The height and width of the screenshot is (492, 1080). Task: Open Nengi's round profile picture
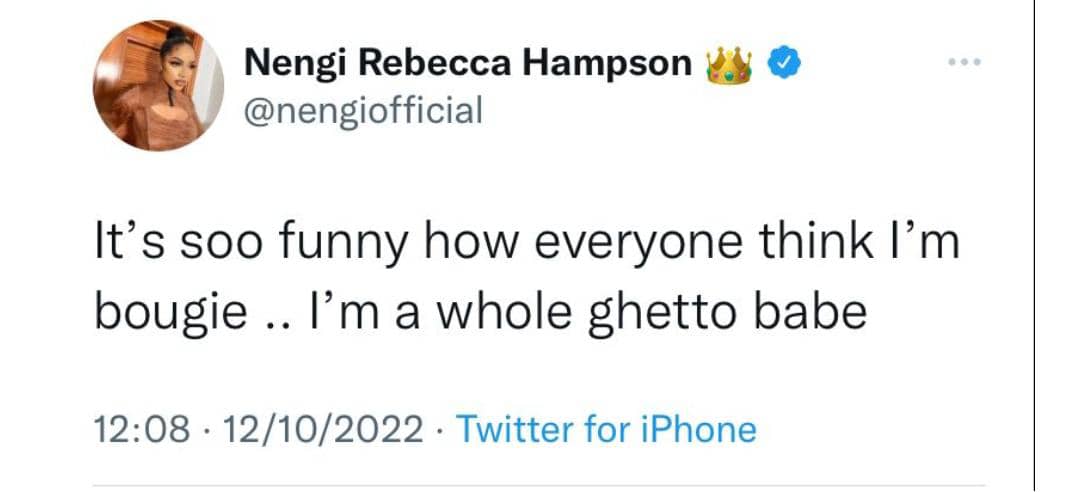pos(157,85)
